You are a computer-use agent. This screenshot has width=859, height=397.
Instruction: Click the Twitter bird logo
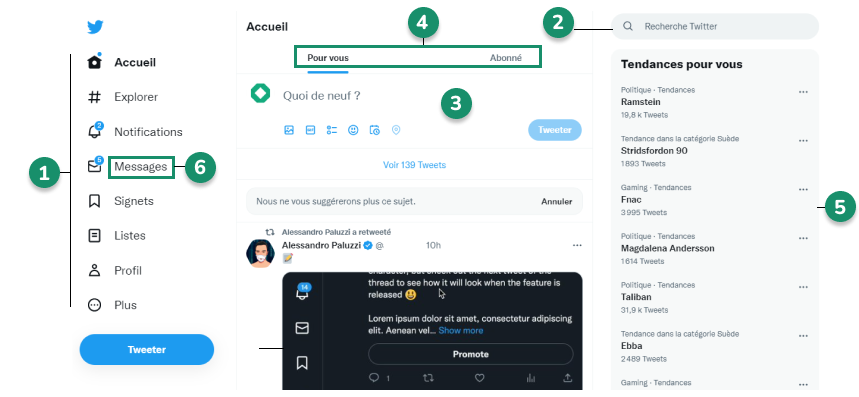pyautogui.click(x=95, y=27)
